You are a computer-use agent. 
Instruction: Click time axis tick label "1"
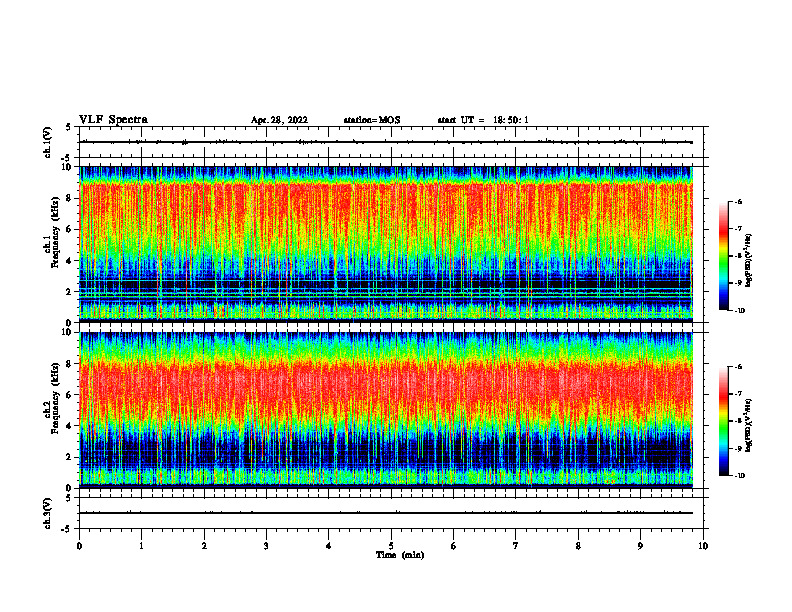point(141,546)
